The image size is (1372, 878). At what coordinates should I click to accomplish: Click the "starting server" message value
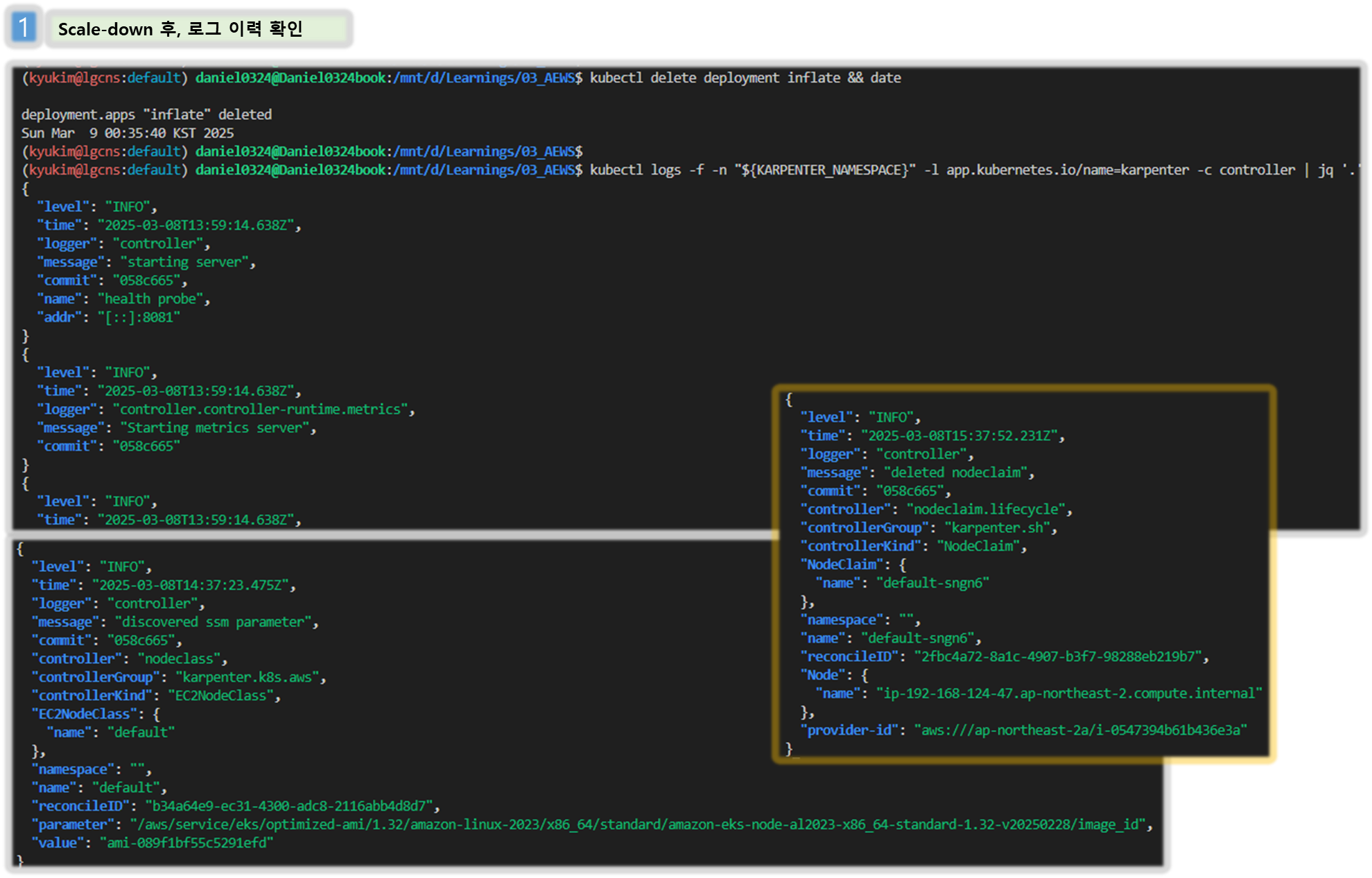[x=184, y=263]
